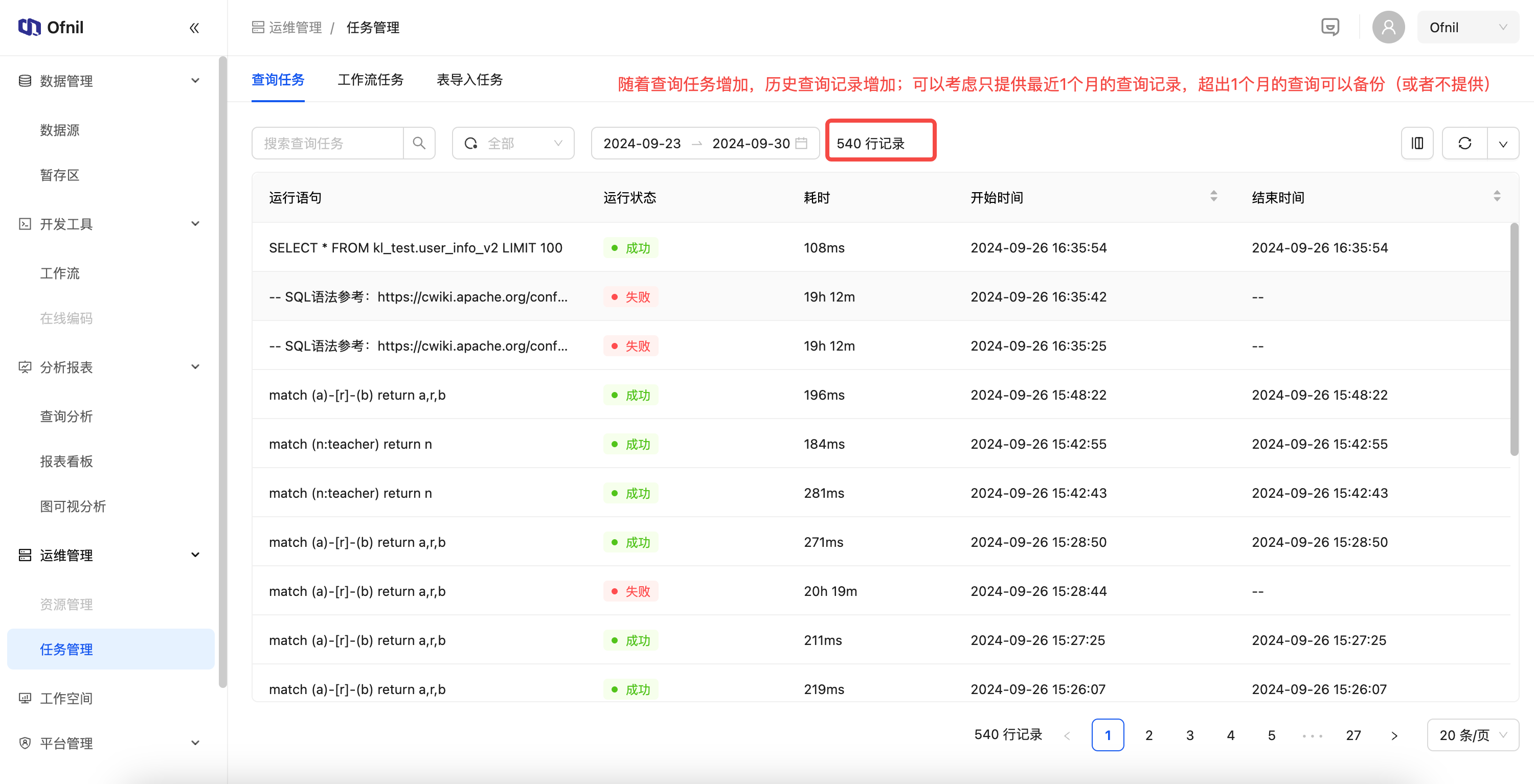Go to page 4
Image resolution: width=1534 pixels, height=784 pixels.
(x=1230, y=736)
